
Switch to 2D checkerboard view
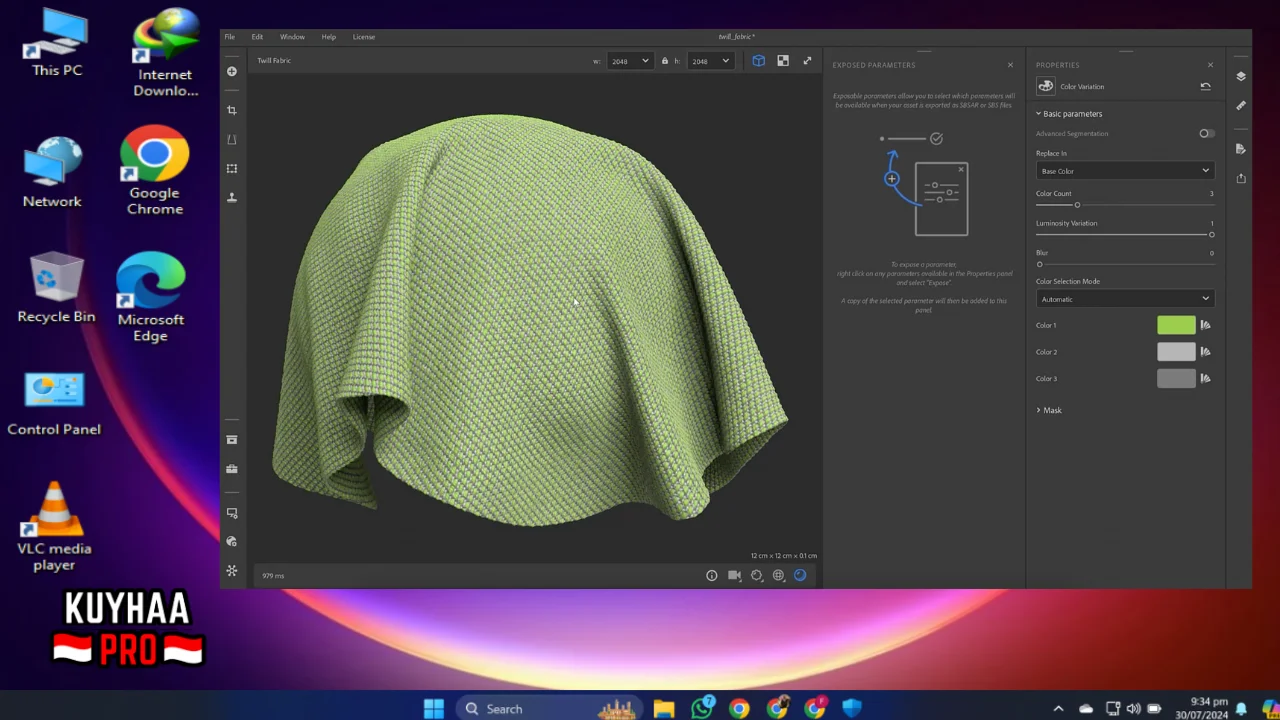tap(783, 61)
